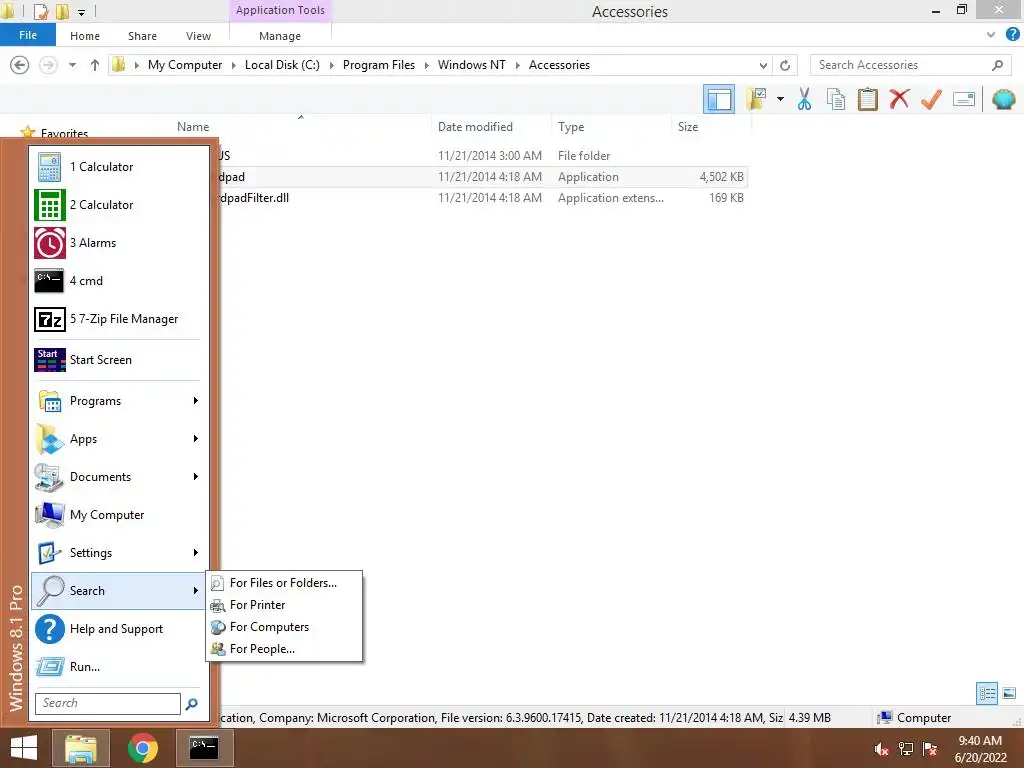The height and width of the screenshot is (768, 1024).
Task: Click the Cut scissors toolbar icon
Action: coord(804,99)
